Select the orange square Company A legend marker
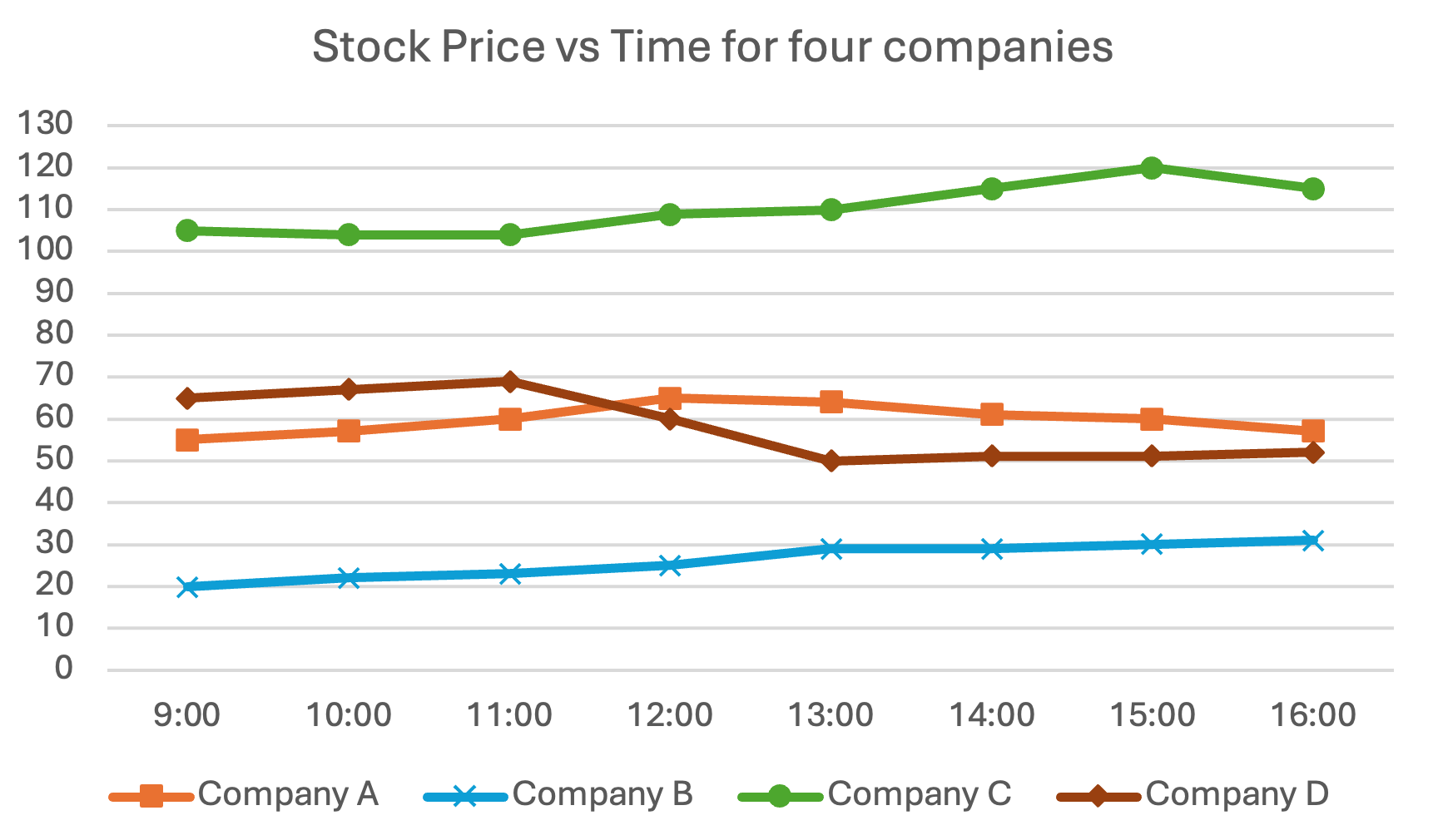 point(151,796)
